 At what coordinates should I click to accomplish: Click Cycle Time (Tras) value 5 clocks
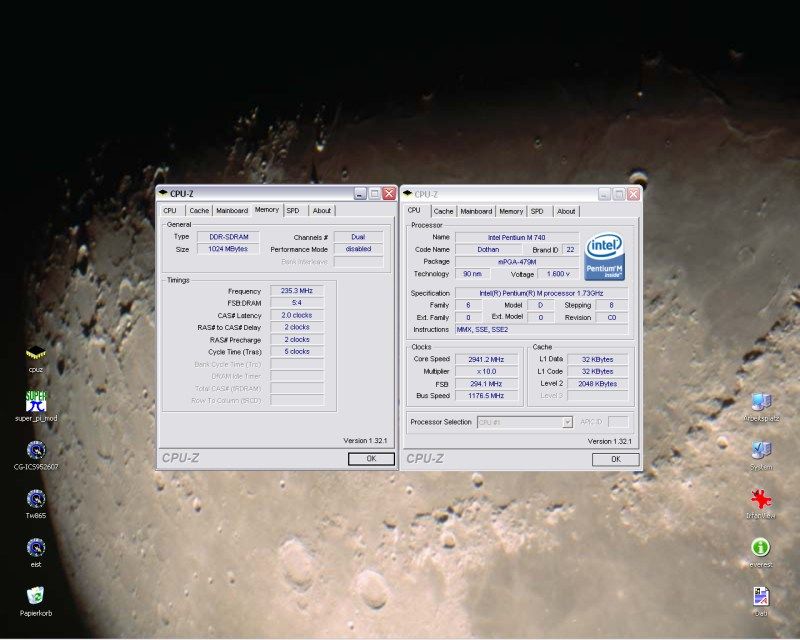click(297, 352)
